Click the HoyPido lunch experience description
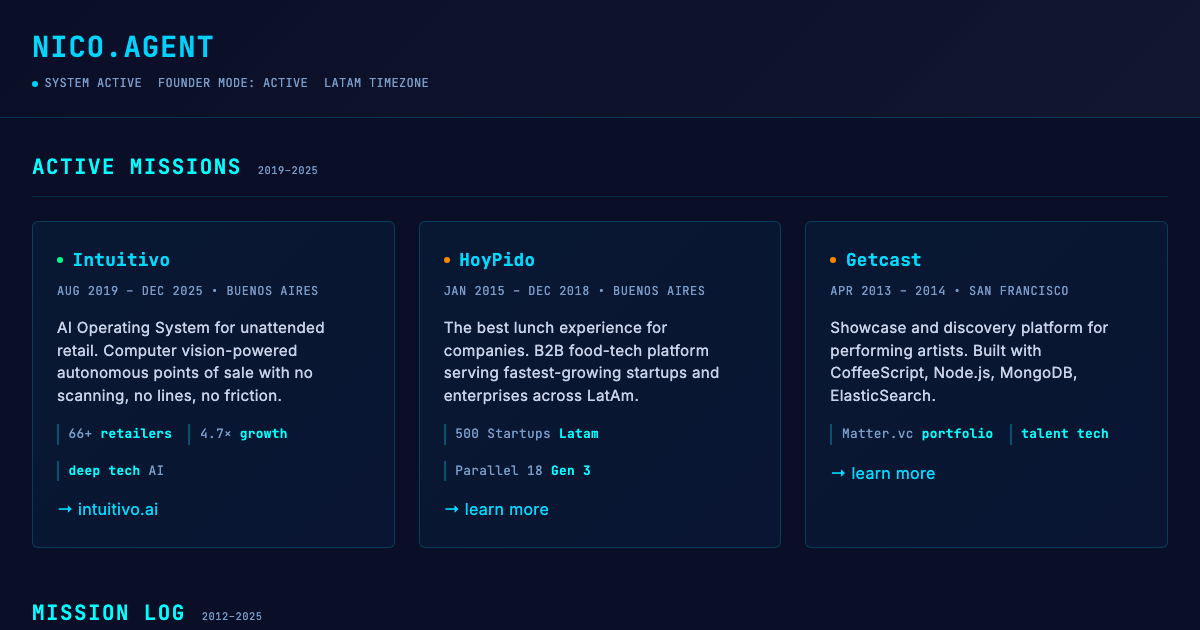Image resolution: width=1200 pixels, height=630 pixels. (x=582, y=362)
